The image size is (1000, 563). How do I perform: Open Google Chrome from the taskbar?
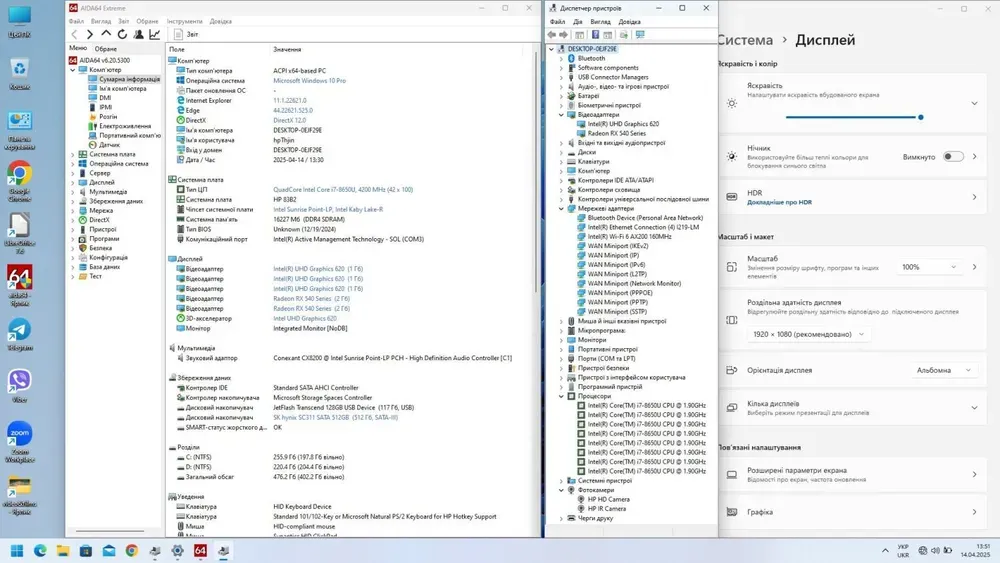(131, 551)
